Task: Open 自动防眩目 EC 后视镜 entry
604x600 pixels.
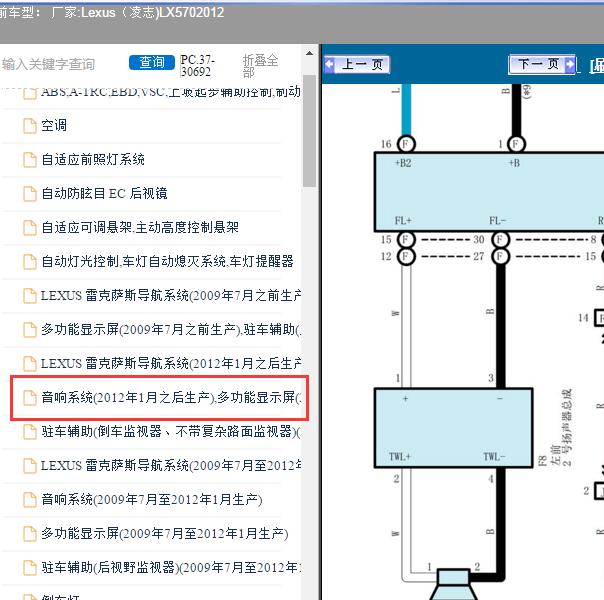Action: 104,193
